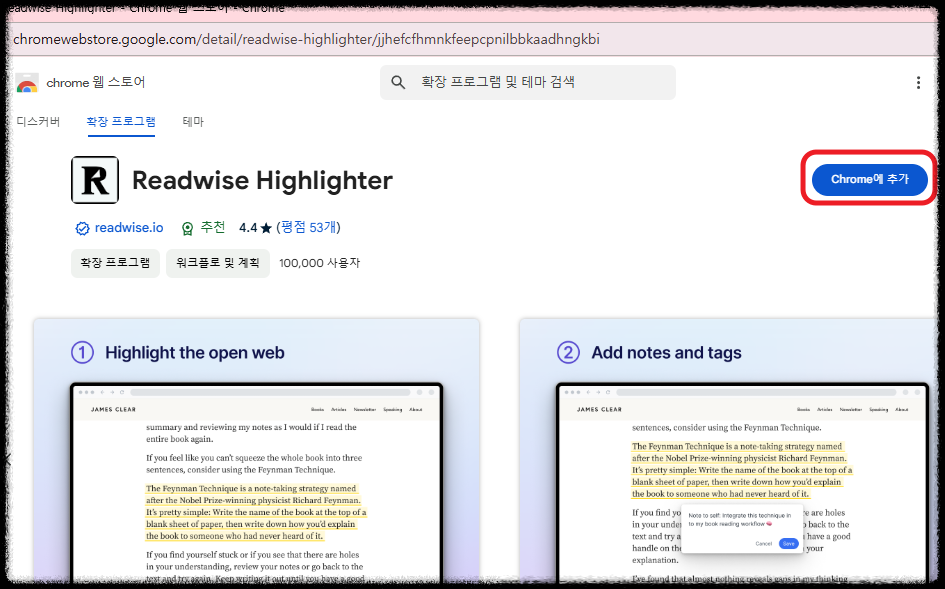The image size is (945, 589).
Task: Click the 워크플로 및 계획 category chip
Action: coord(218,263)
